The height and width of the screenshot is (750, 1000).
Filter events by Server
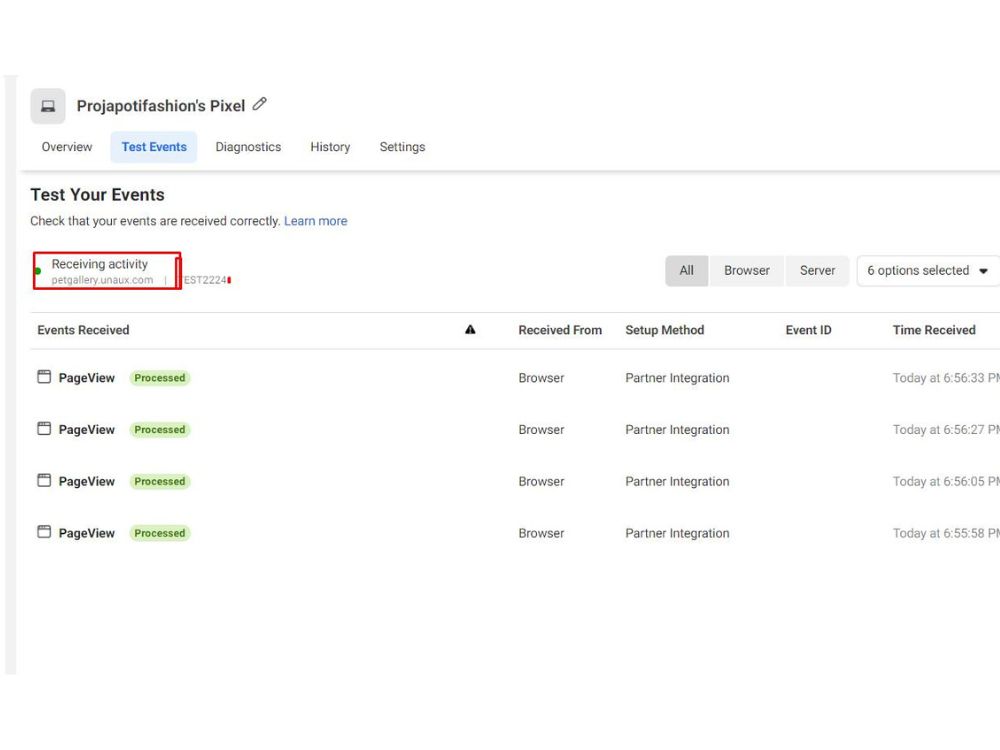click(x=818, y=270)
